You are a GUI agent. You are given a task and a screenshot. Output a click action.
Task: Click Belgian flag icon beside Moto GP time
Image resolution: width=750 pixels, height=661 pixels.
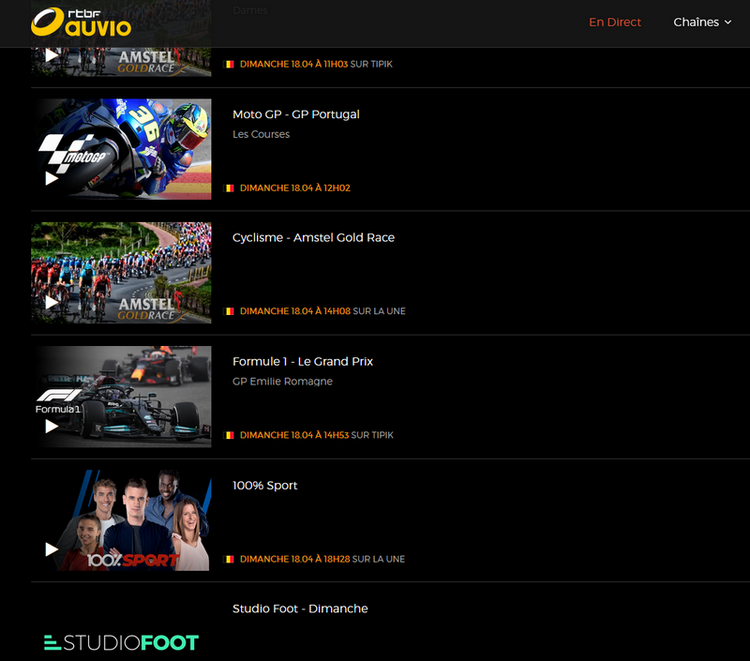click(x=230, y=188)
